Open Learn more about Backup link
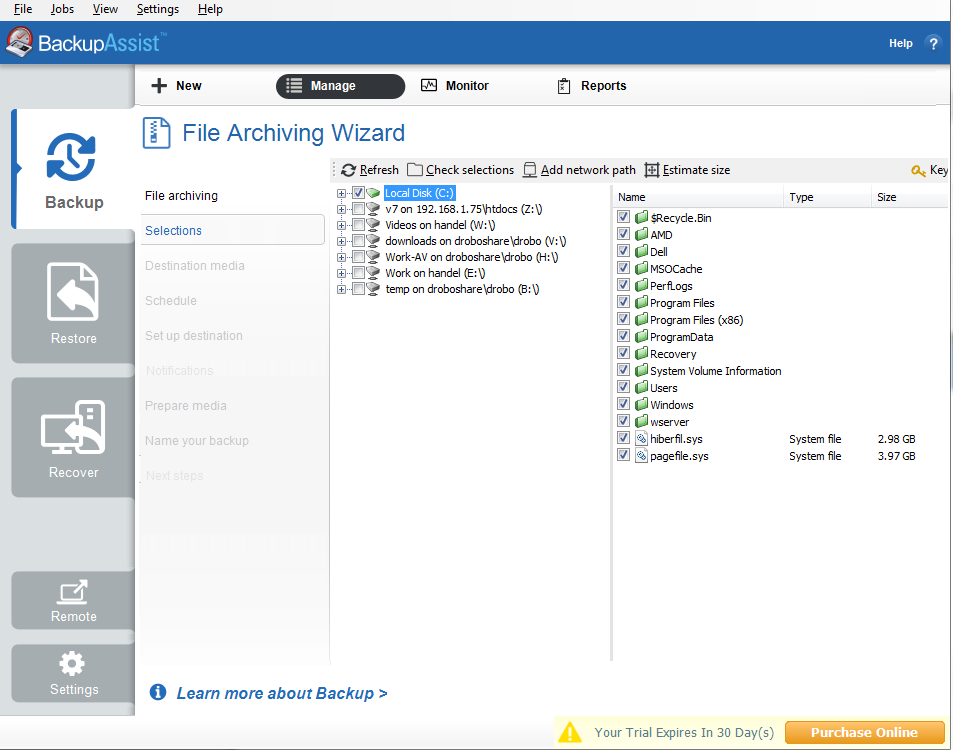Viewport: 953px width, 750px height. [x=282, y=693]
